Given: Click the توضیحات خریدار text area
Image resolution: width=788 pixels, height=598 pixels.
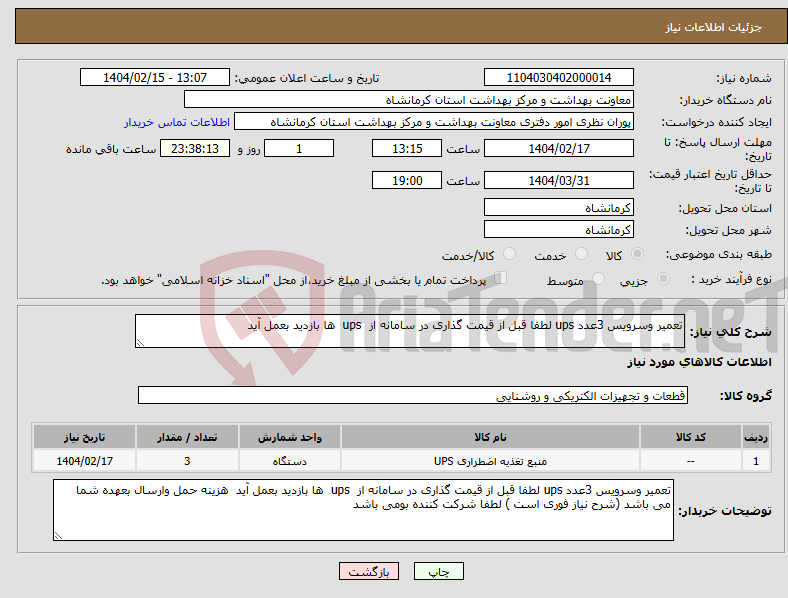Looking at the screenshot, I should 363,510.
